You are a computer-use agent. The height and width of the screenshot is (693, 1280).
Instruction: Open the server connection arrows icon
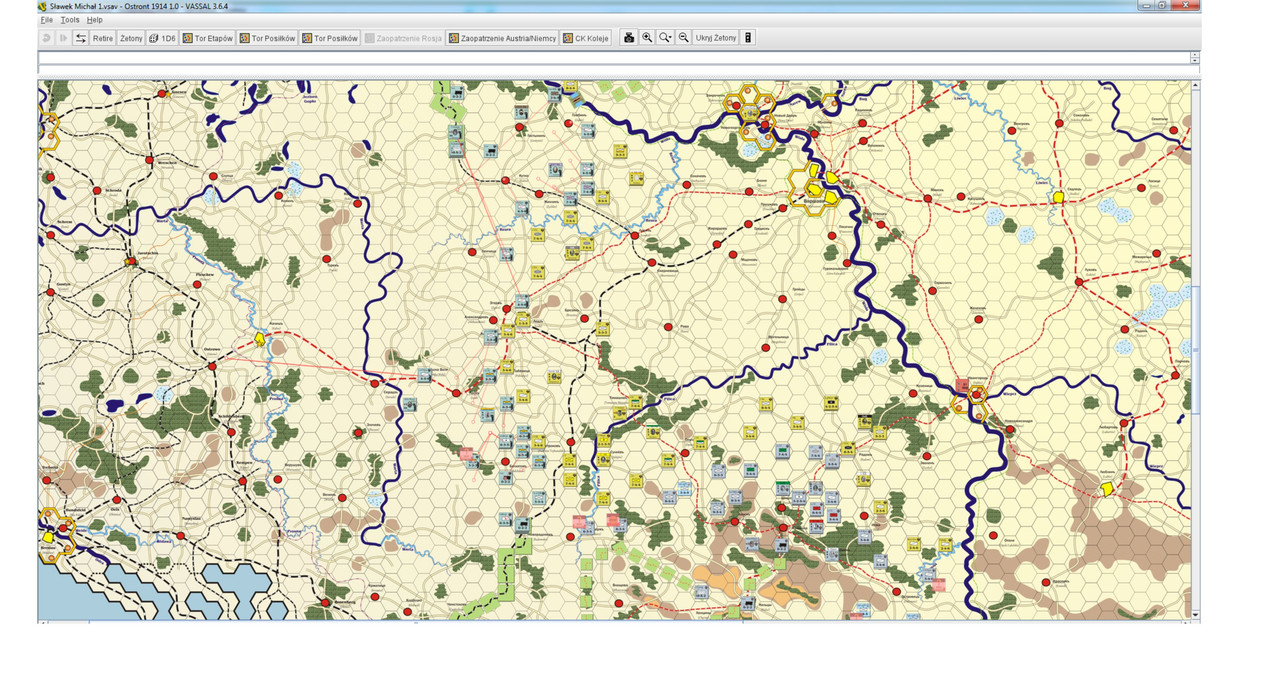pyautogui.click(x=81, y=38)
